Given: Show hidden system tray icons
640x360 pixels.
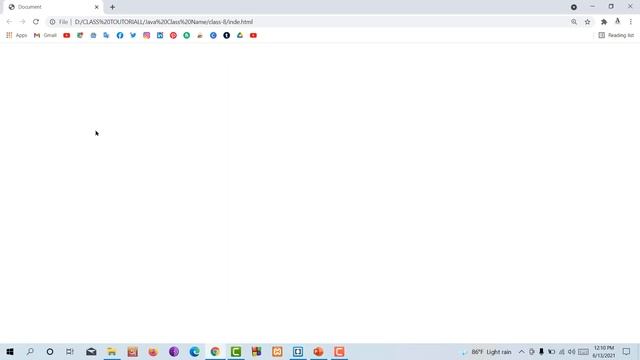Looking at the screenshot, I should pyautogui.click(x=522, y=352).
